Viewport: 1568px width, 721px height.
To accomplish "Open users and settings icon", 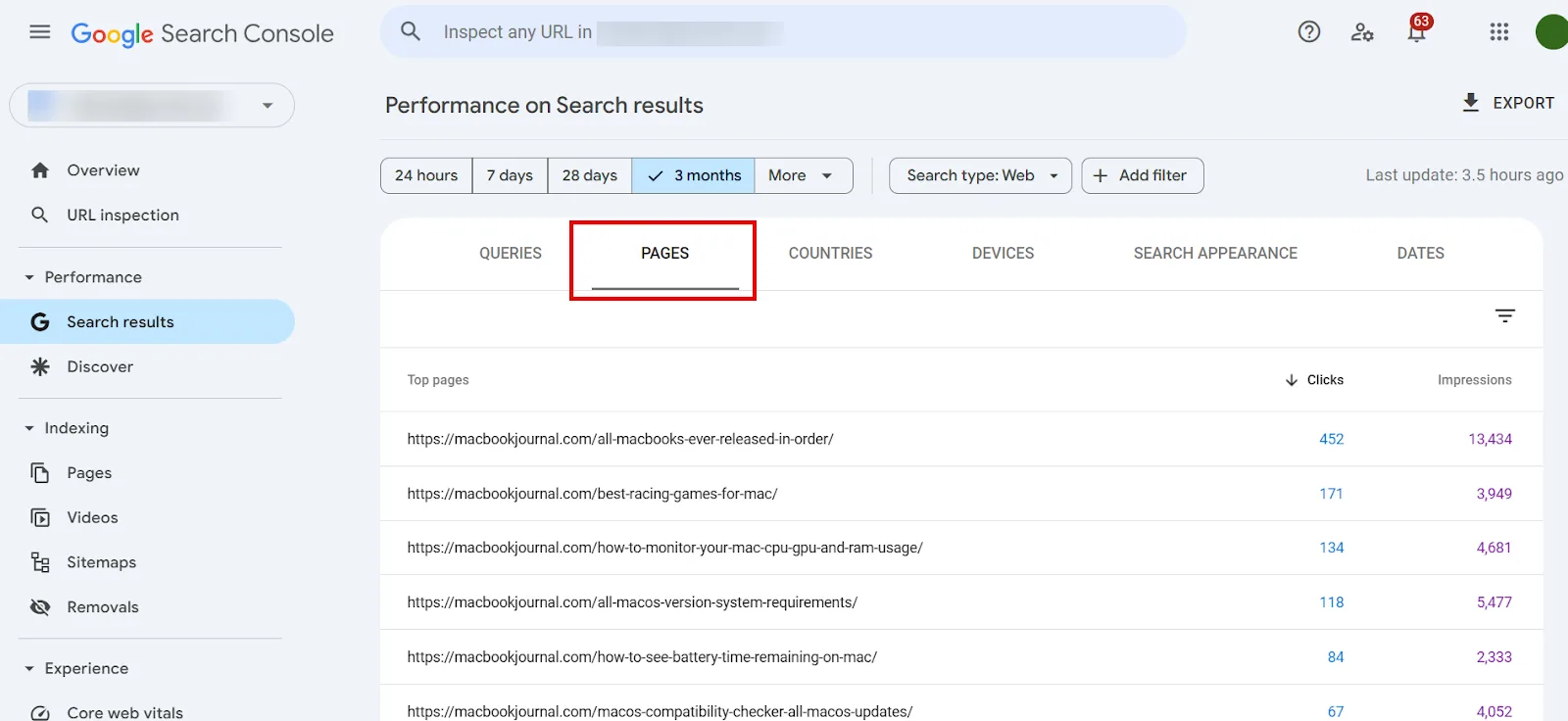I will [1362, 32].
